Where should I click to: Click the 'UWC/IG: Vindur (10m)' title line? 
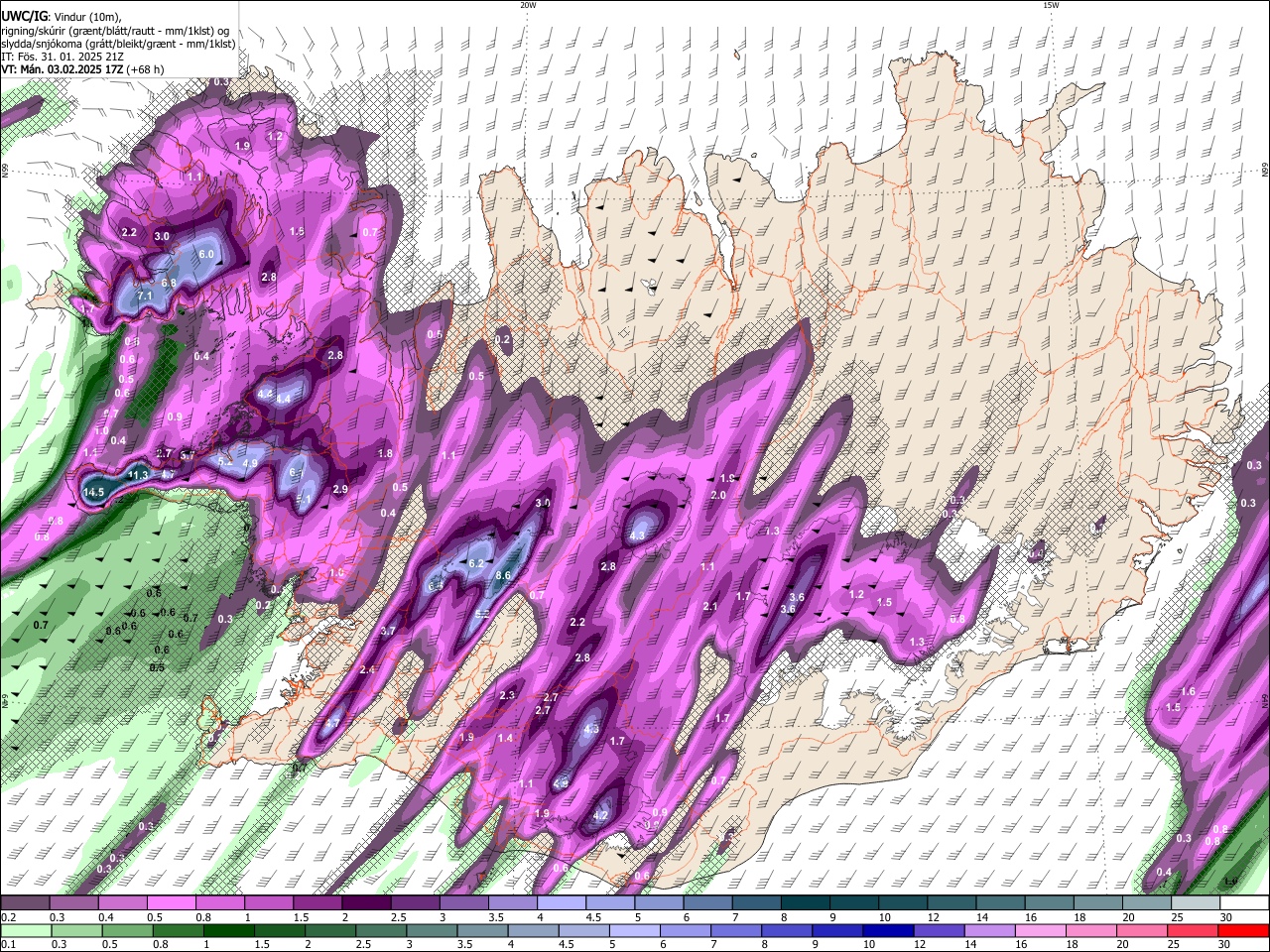pos(61,16)
